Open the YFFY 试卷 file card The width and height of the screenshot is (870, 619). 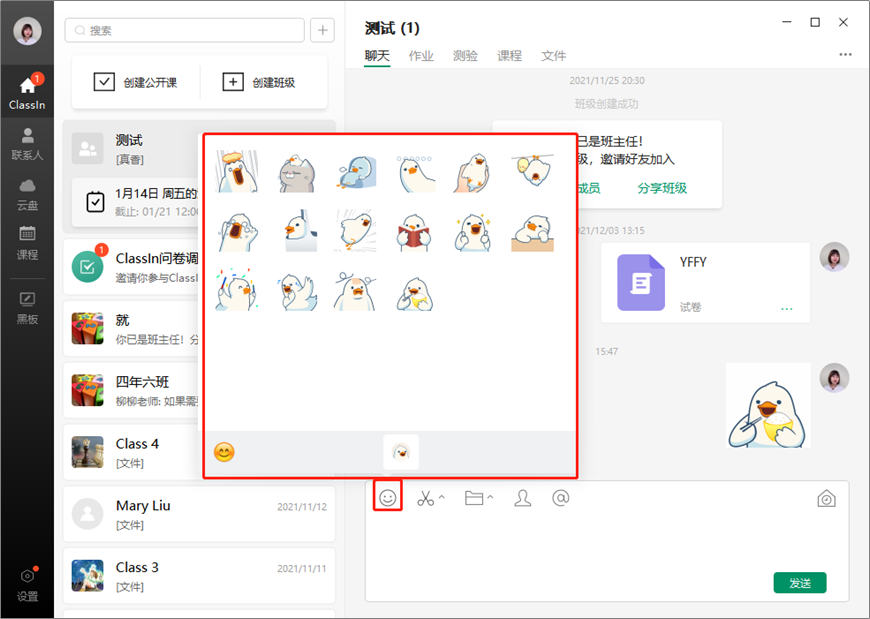click(705, 282)
